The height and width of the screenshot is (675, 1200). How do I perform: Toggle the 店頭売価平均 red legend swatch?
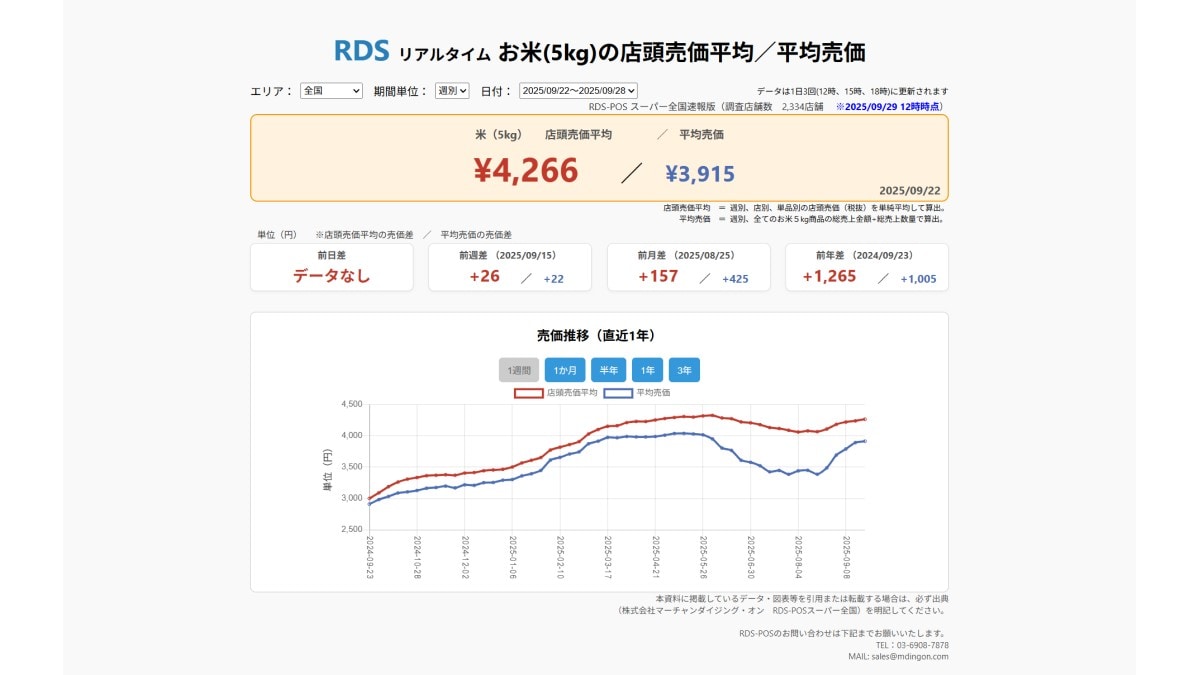528,393
